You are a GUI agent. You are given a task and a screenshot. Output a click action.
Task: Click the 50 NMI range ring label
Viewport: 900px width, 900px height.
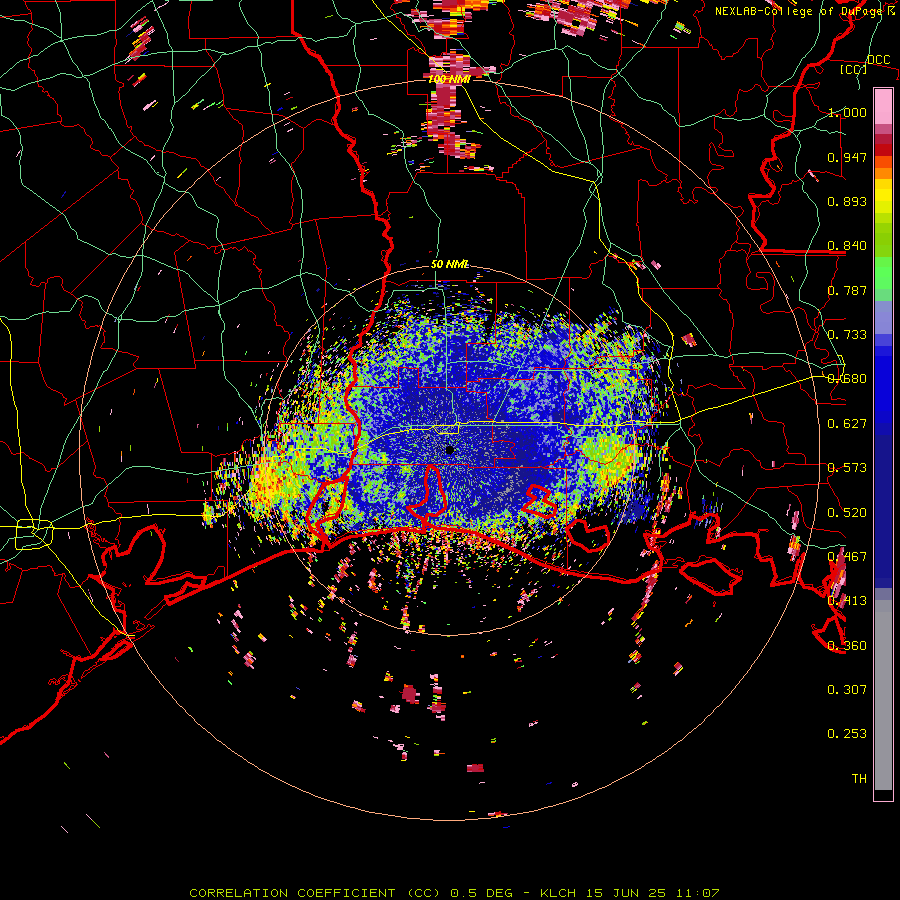tap(450, 264)
